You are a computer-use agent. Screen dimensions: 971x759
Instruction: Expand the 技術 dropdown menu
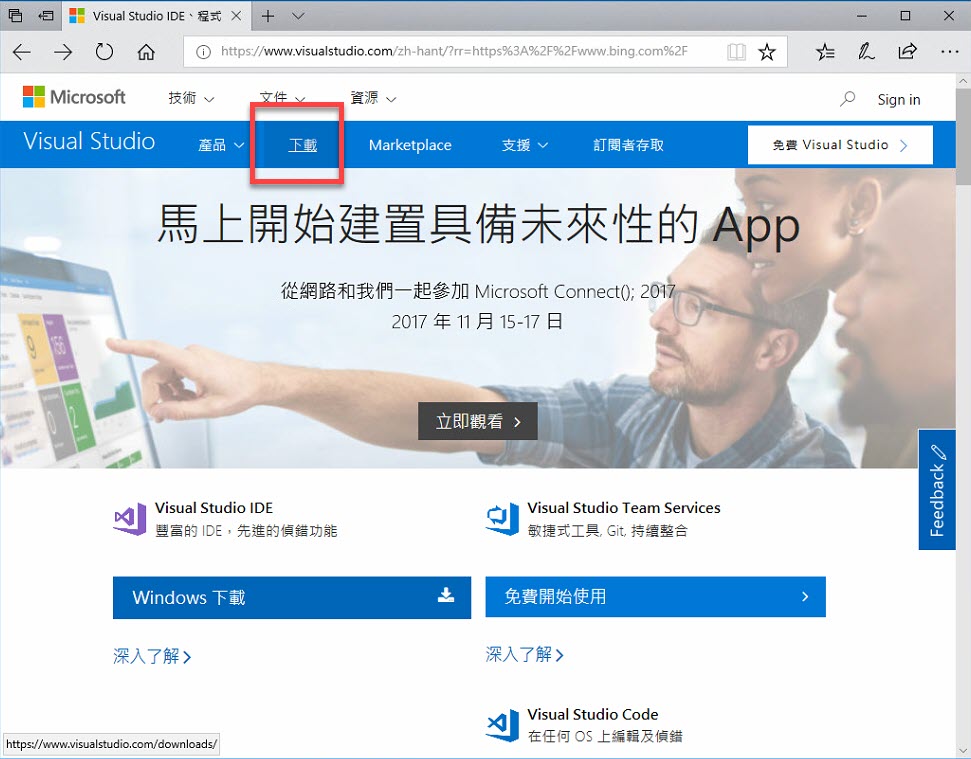pyautogui.click(x=191, y=98)
